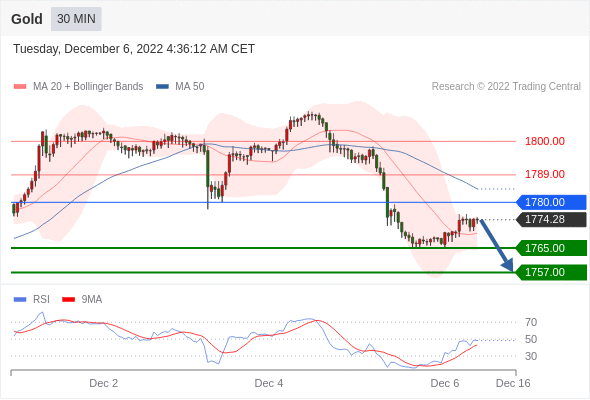This screenshot has width=590, height=400.
Task: Click the RSI legend label
Action: tap(41, 300)
